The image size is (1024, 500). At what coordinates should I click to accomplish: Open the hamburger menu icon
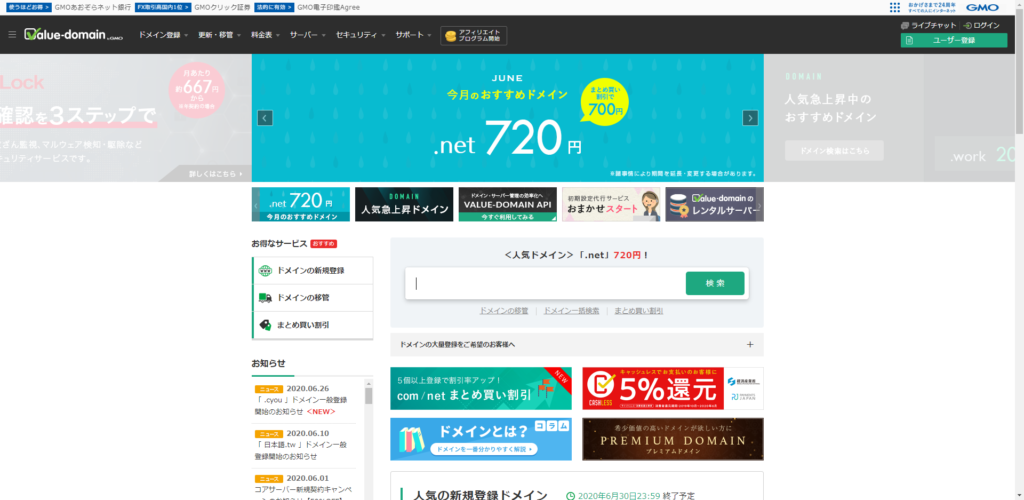[x=12, y=34]
